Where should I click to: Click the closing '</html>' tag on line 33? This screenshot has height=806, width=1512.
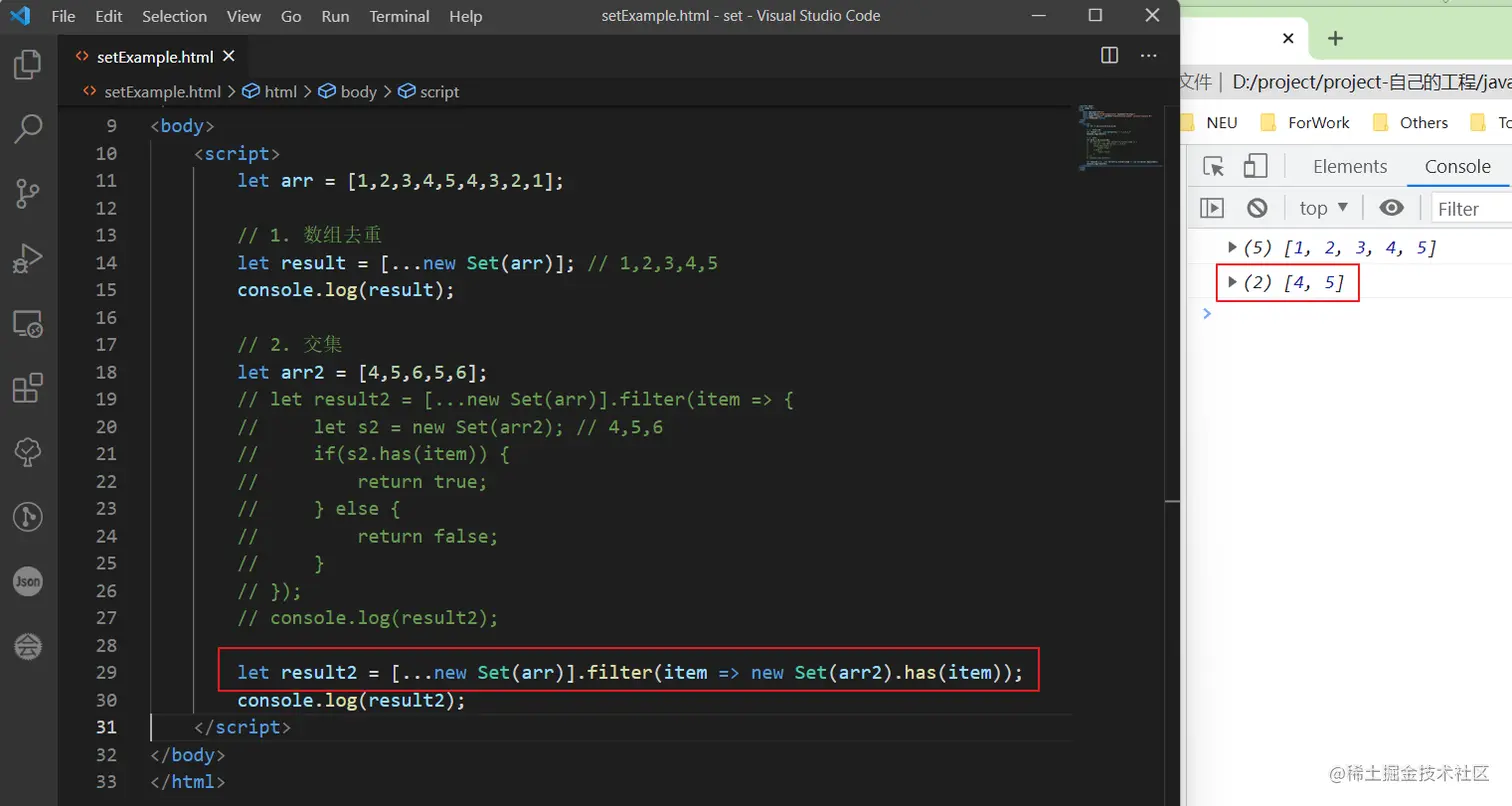[x=187, y=782]
